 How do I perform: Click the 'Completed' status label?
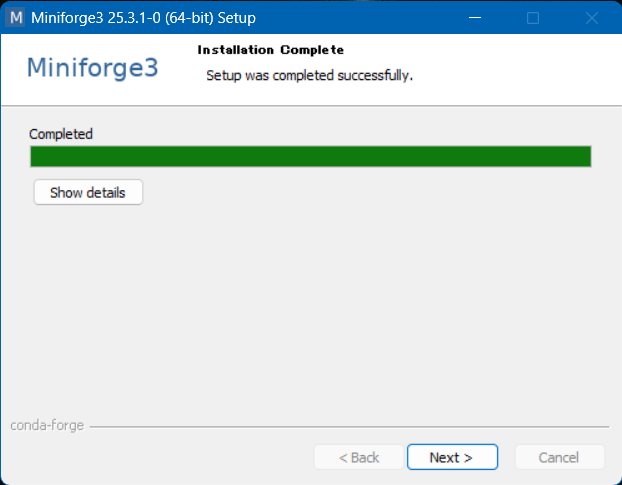pos(61,134)
